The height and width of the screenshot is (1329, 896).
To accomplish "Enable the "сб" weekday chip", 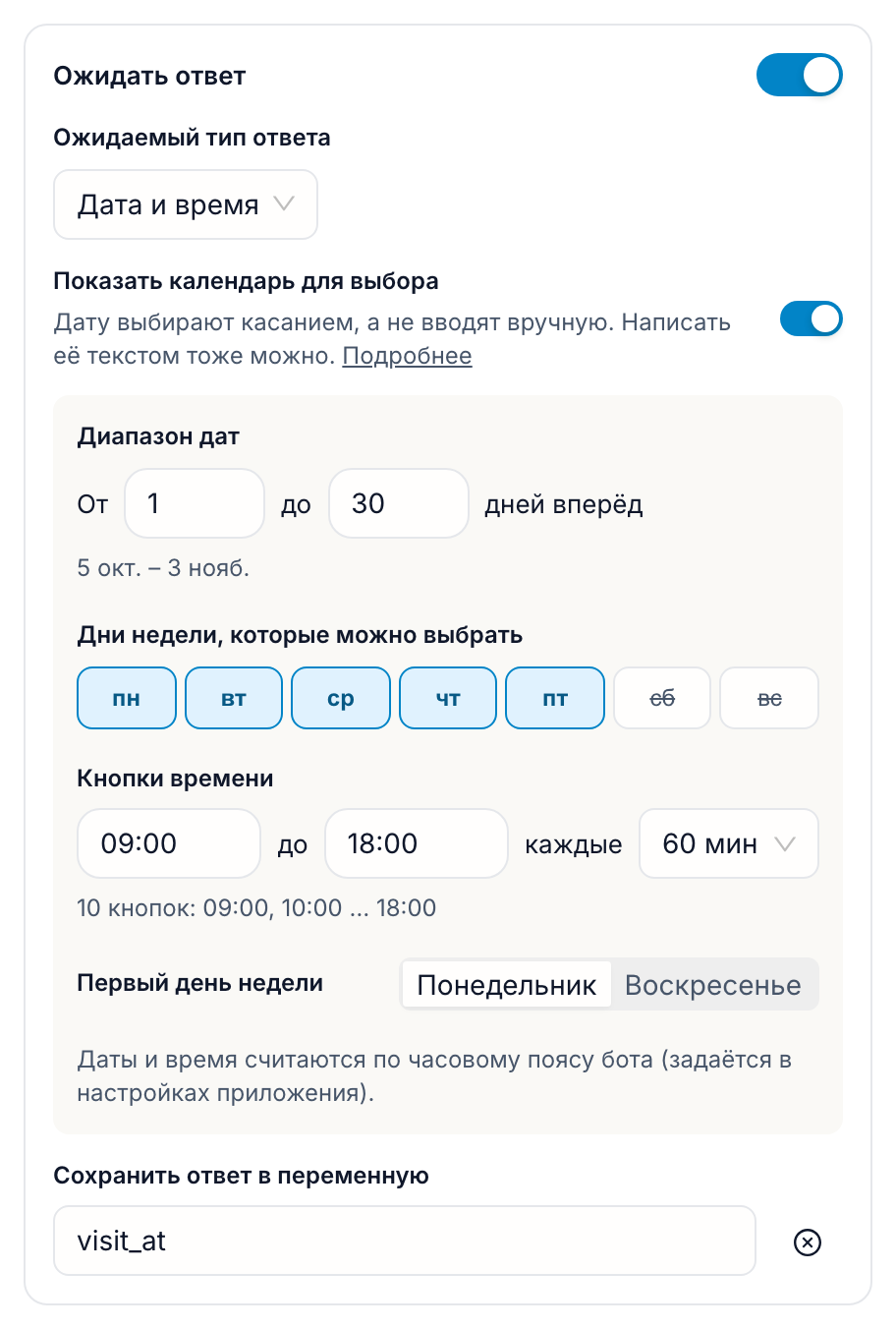I will [x=662, y=698].
